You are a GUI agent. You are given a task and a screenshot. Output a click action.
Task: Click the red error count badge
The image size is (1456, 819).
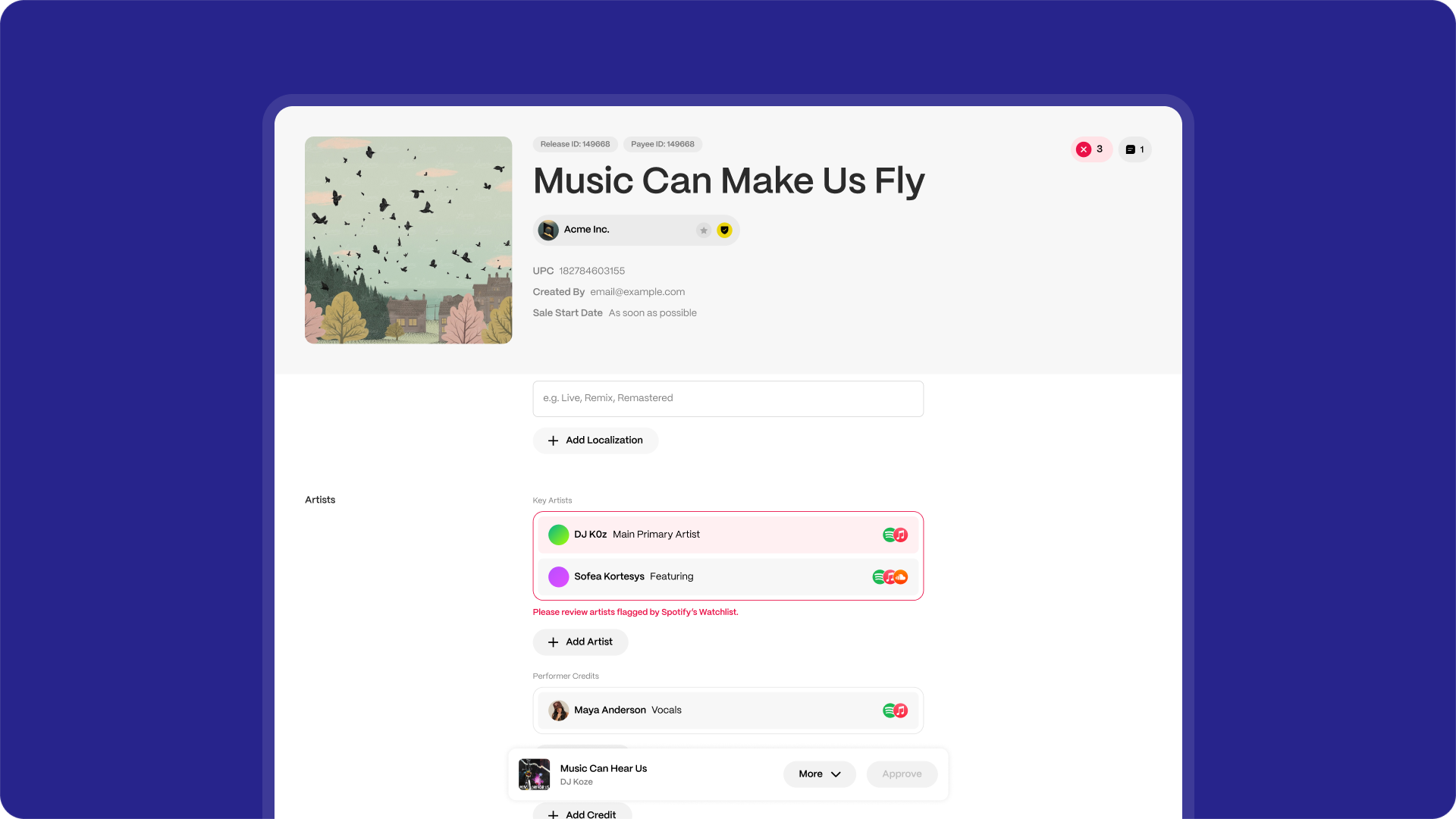click(x=1090, y=149)
